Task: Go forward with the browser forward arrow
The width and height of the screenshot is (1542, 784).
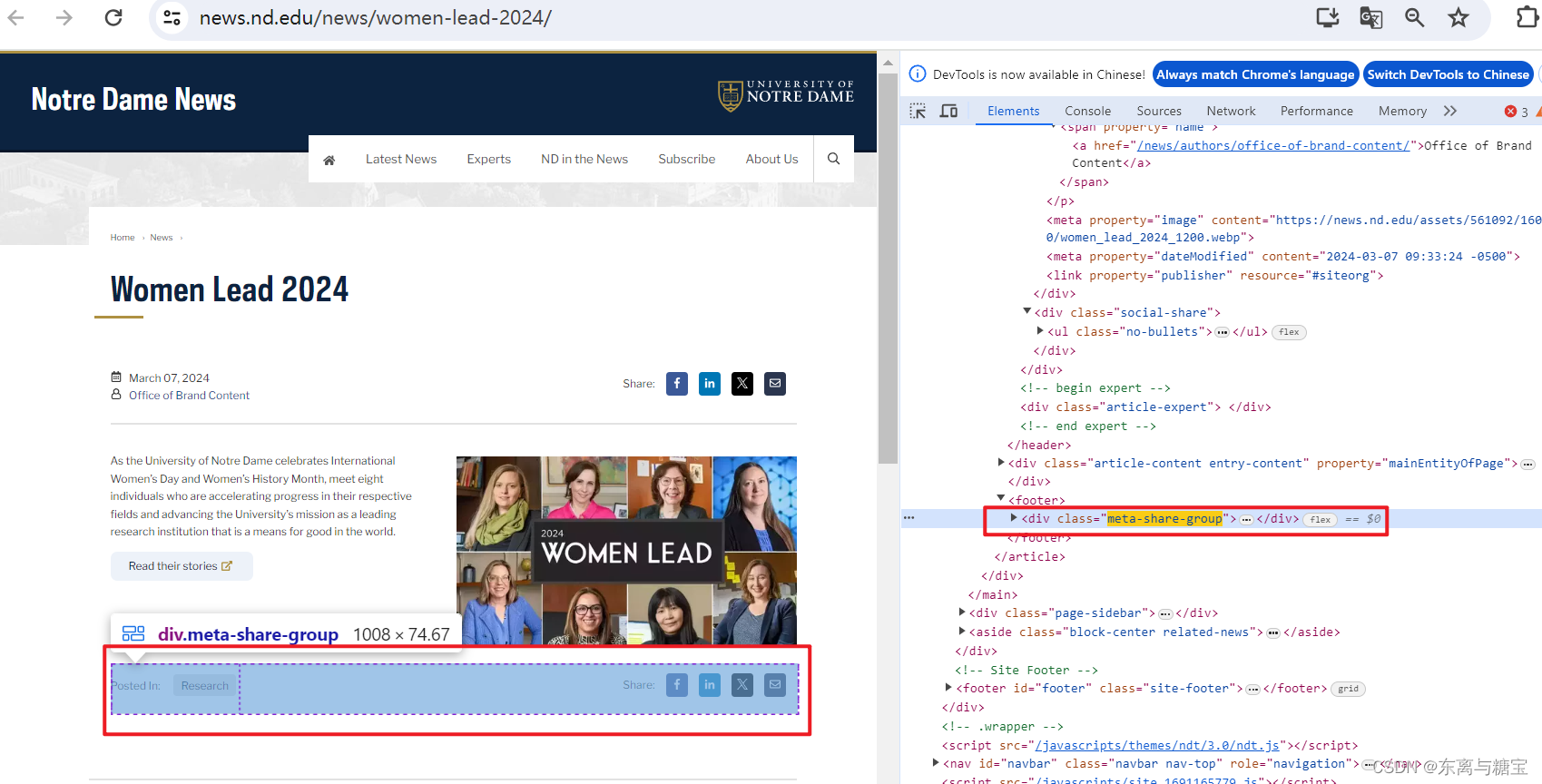Action: (x=64, y=17)
